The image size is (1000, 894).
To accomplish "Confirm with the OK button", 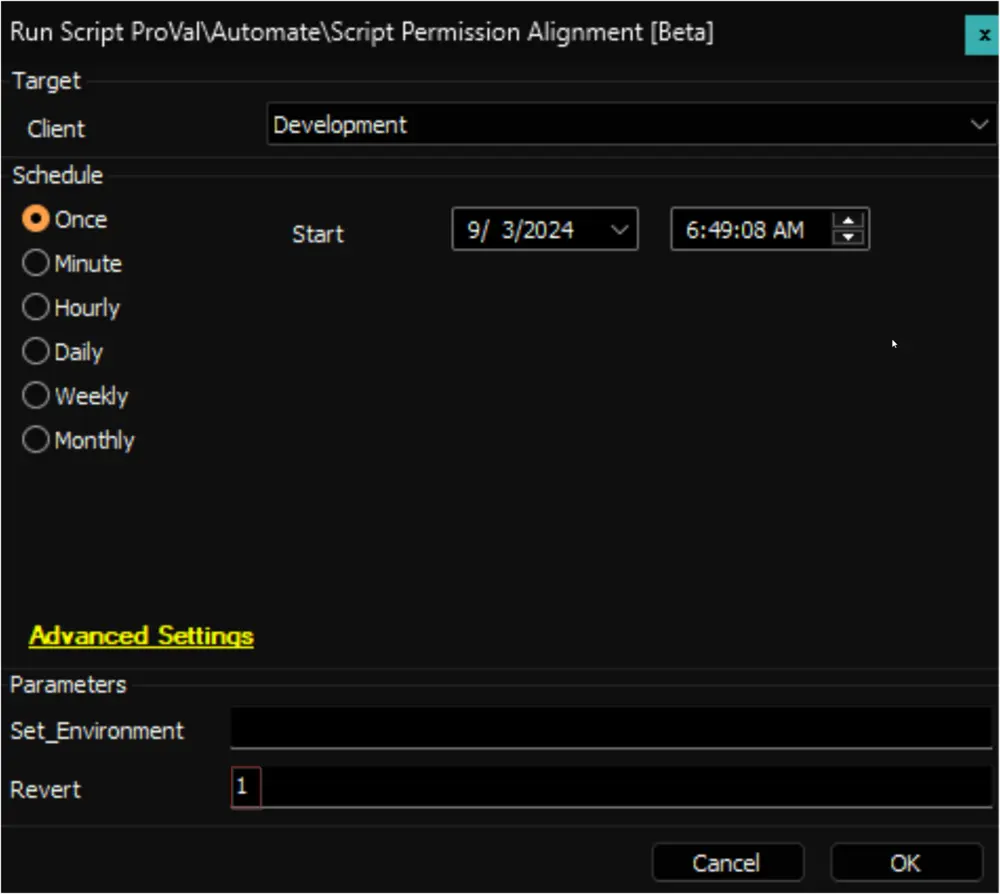I will coord(906,863).
